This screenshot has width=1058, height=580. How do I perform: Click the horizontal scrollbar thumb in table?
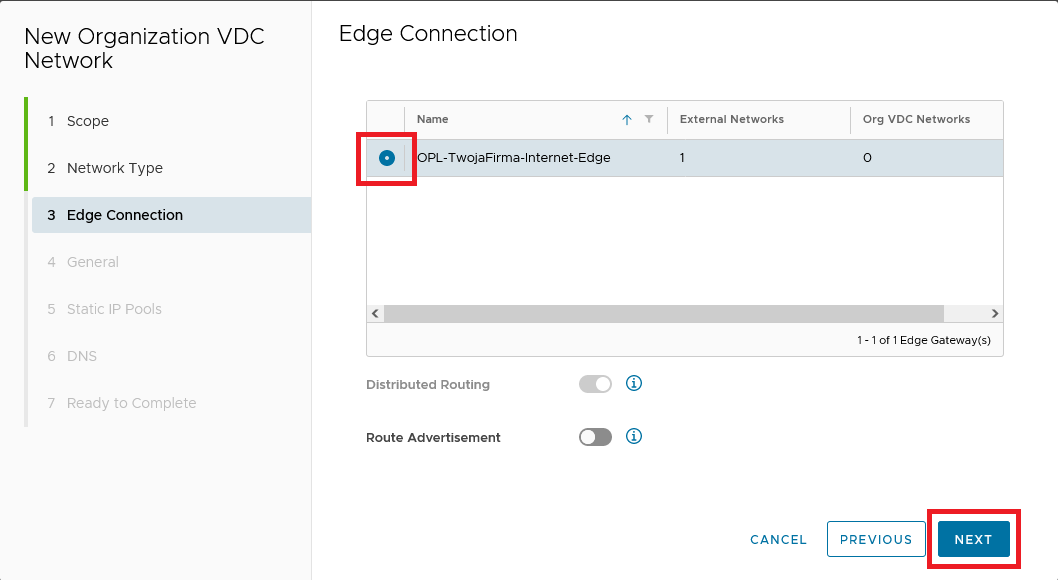coord(663,313)
